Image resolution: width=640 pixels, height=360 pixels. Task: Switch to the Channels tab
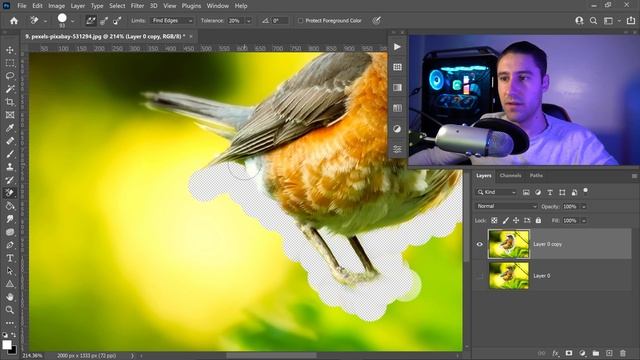510,176
